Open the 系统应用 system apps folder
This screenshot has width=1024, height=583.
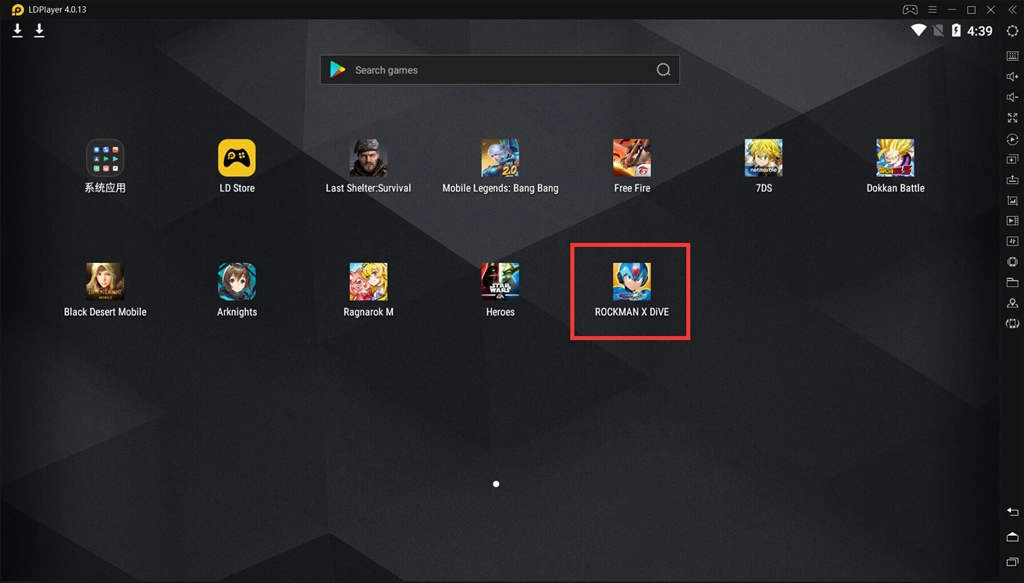point(104,157)
